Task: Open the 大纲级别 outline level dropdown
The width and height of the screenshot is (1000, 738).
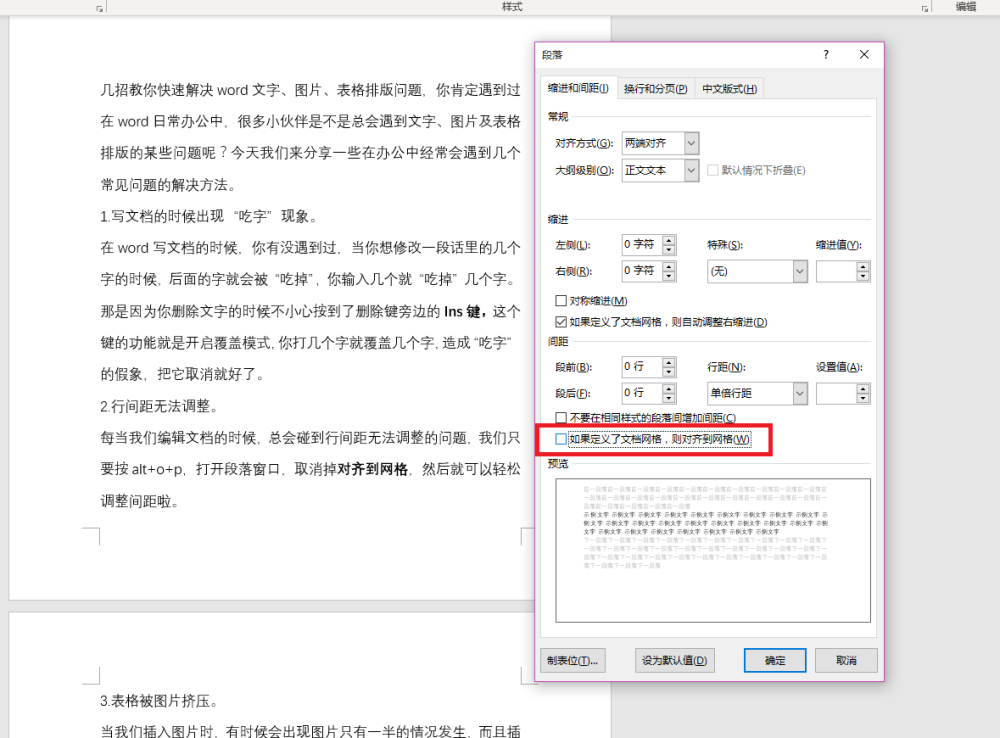Action: pos(691,170)
